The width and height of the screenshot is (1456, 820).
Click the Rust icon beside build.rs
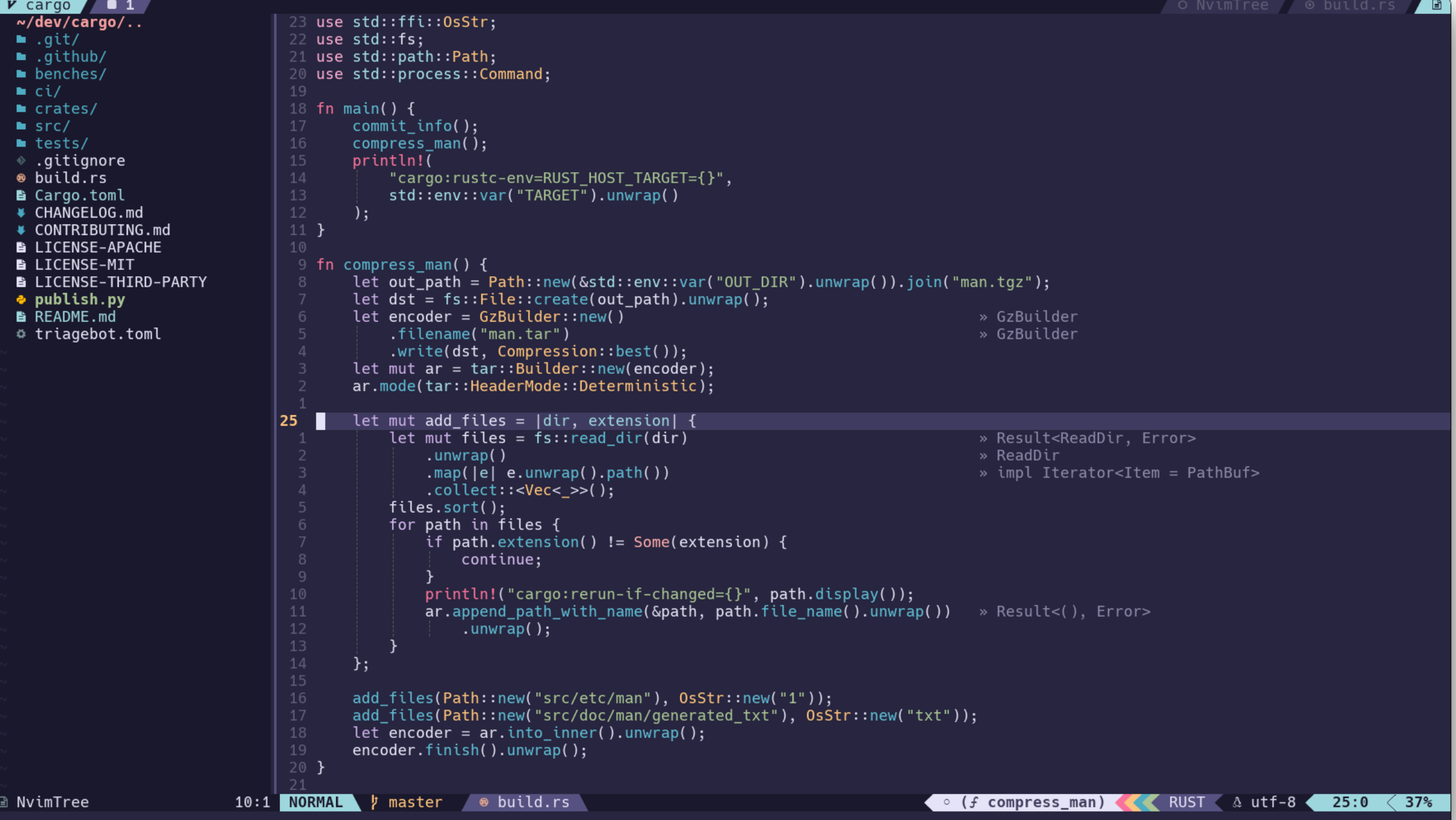click(x=22, y=178)
